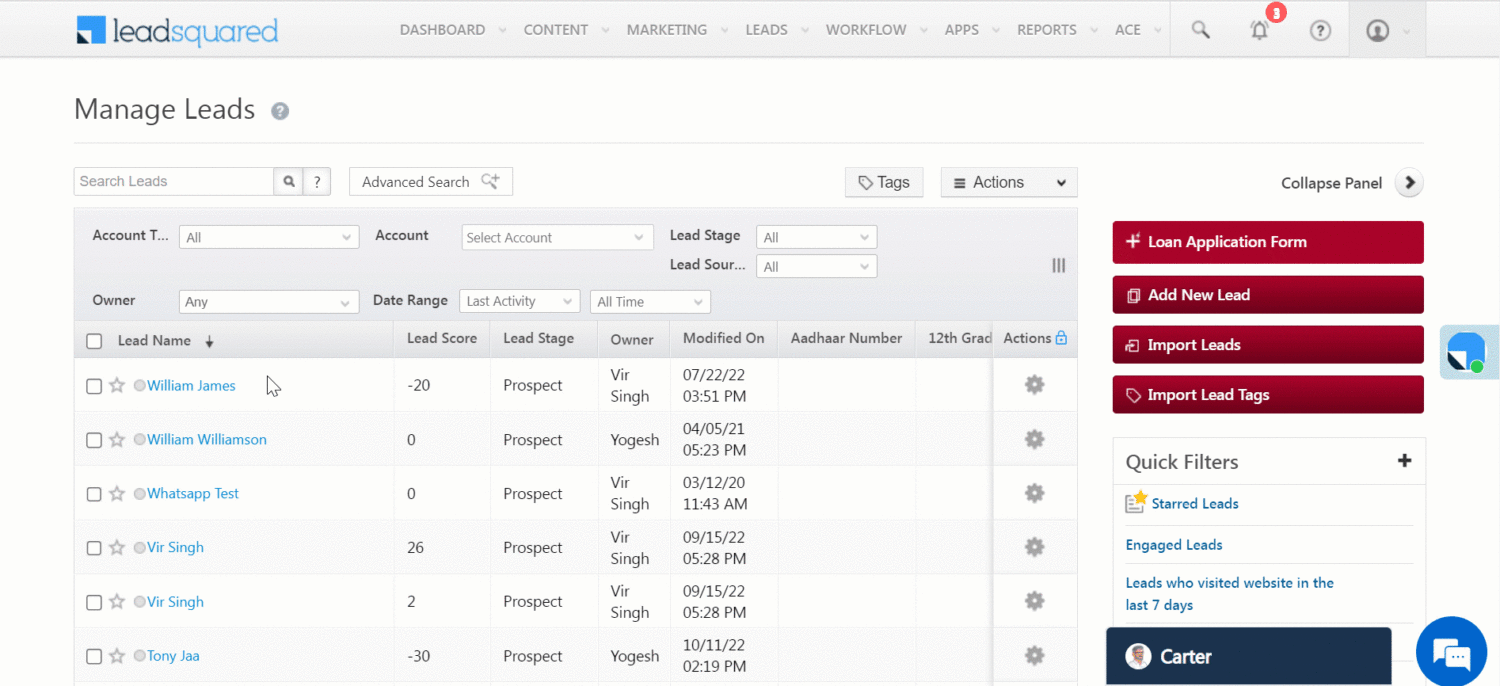Open the gear actions icon for William James
This screenshot has height=686, width=1500.
tap(1034, 384)
